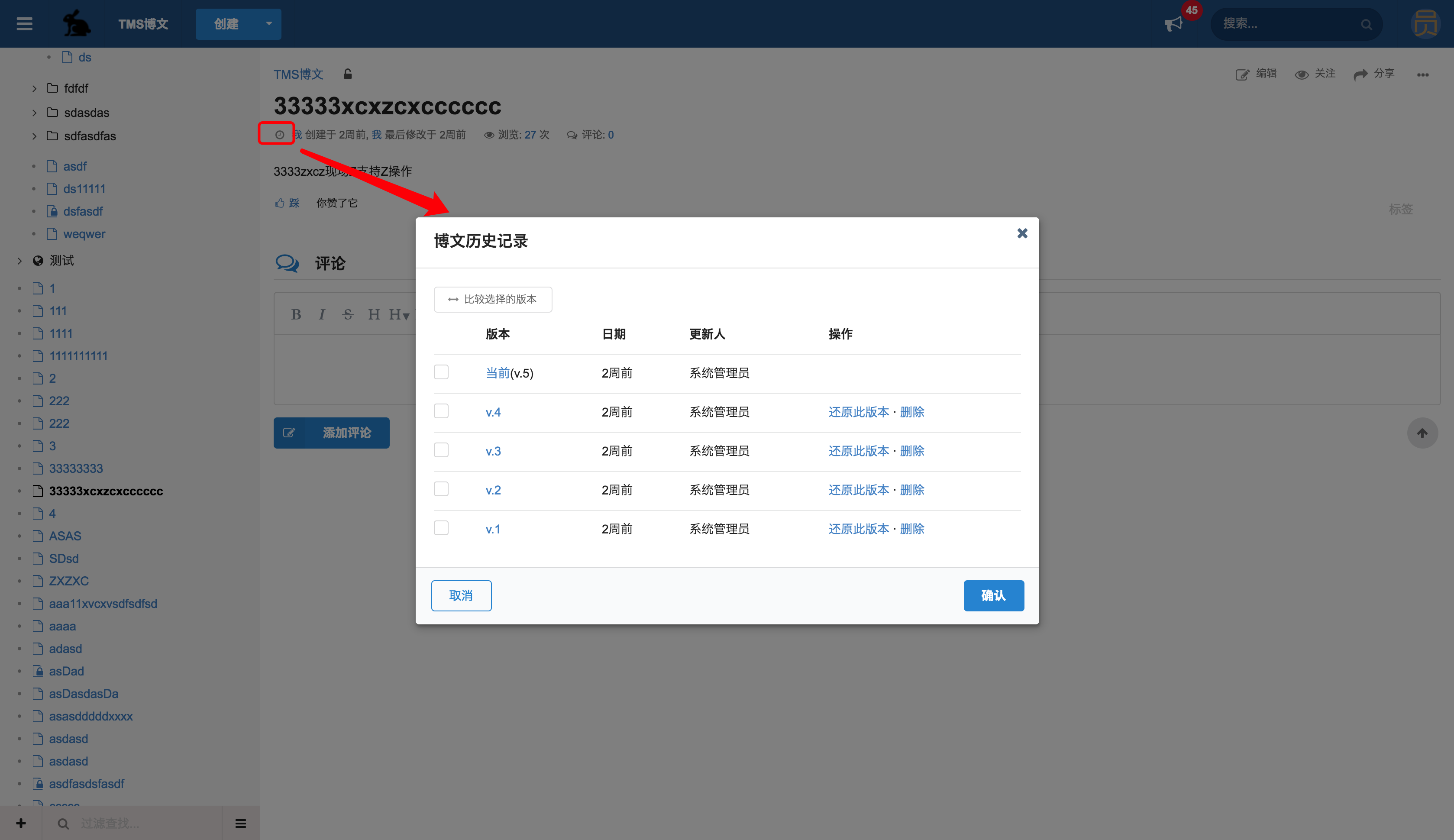Click 添加评论 button
The width and height of the screenshot is (1454, 840).
(x=331, y=433)
